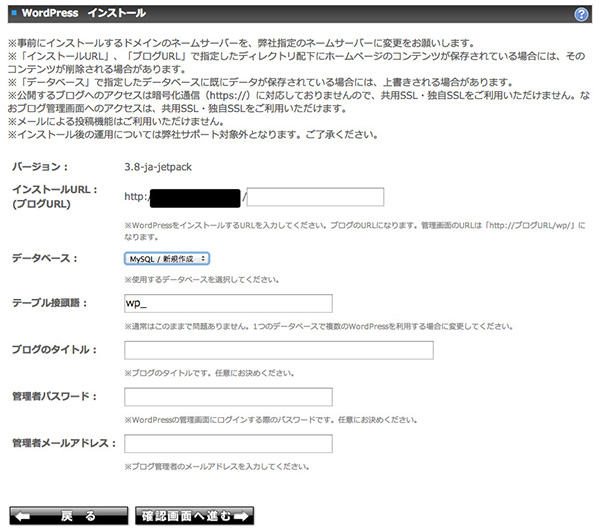Click the administrator password input field
This screenshot has height=532, width=600.
click(228, 397)
